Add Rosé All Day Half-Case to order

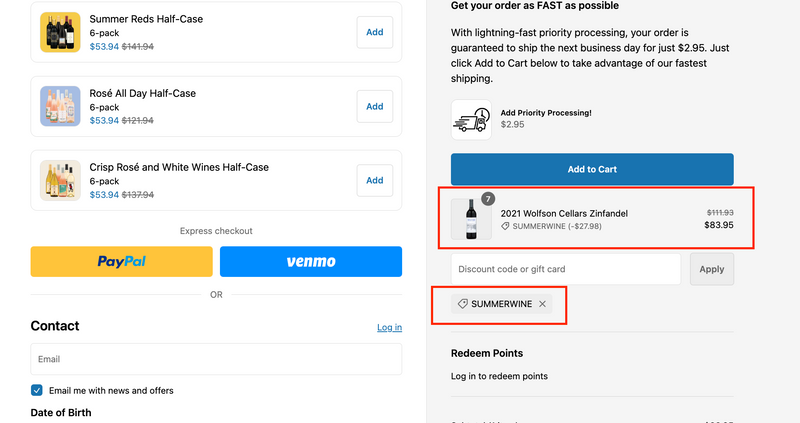coord(374,106)
